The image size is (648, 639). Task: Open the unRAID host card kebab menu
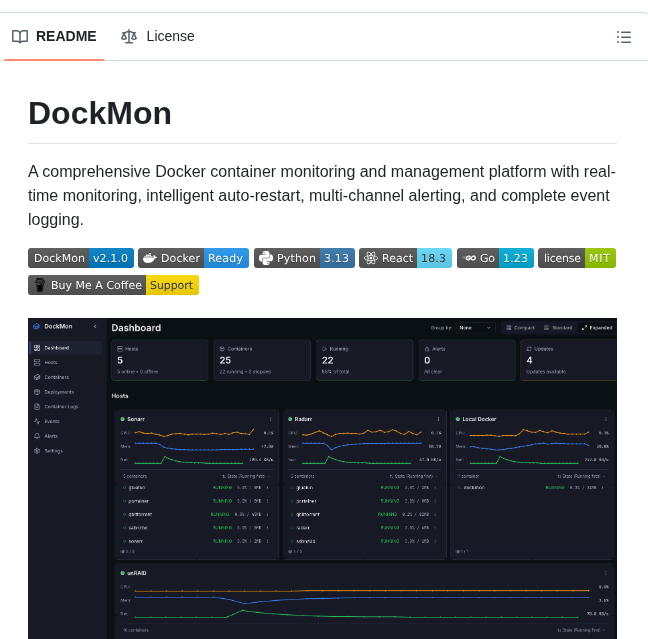point(606,573)
